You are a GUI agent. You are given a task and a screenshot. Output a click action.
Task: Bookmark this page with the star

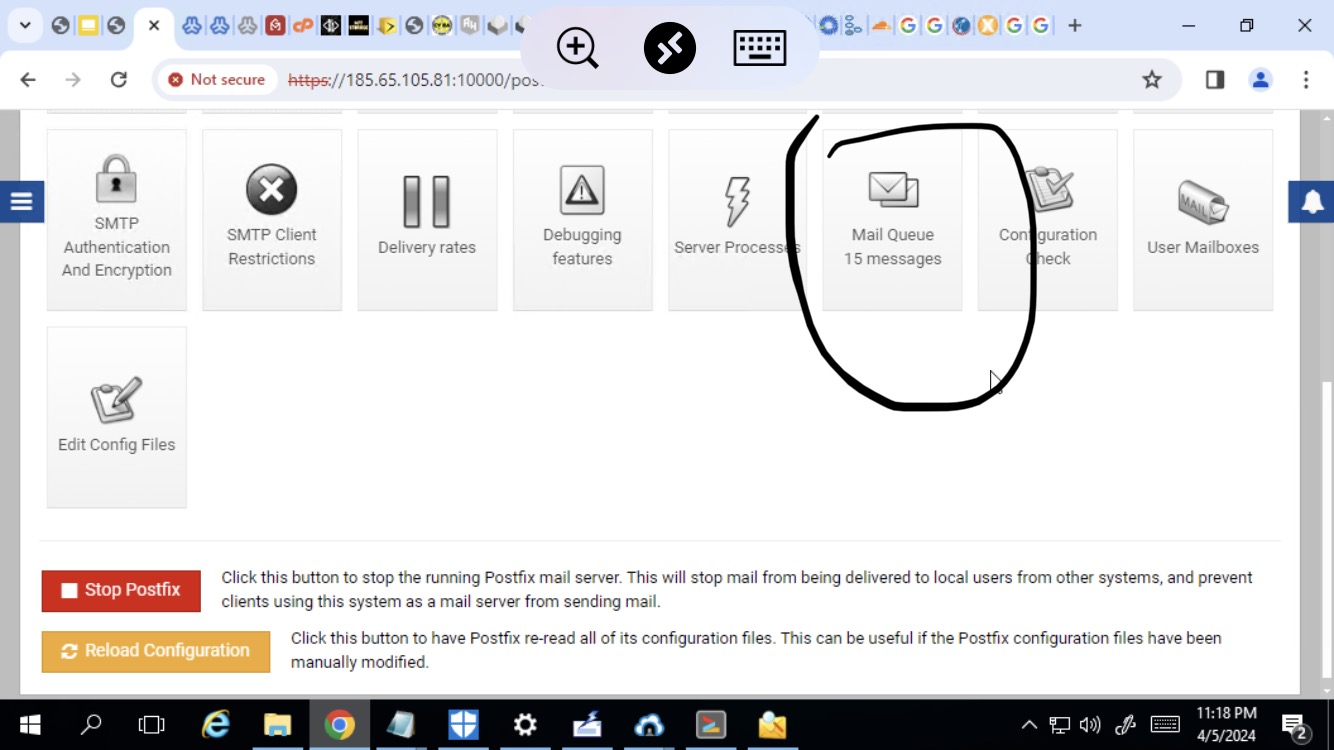pos(1152,80)
